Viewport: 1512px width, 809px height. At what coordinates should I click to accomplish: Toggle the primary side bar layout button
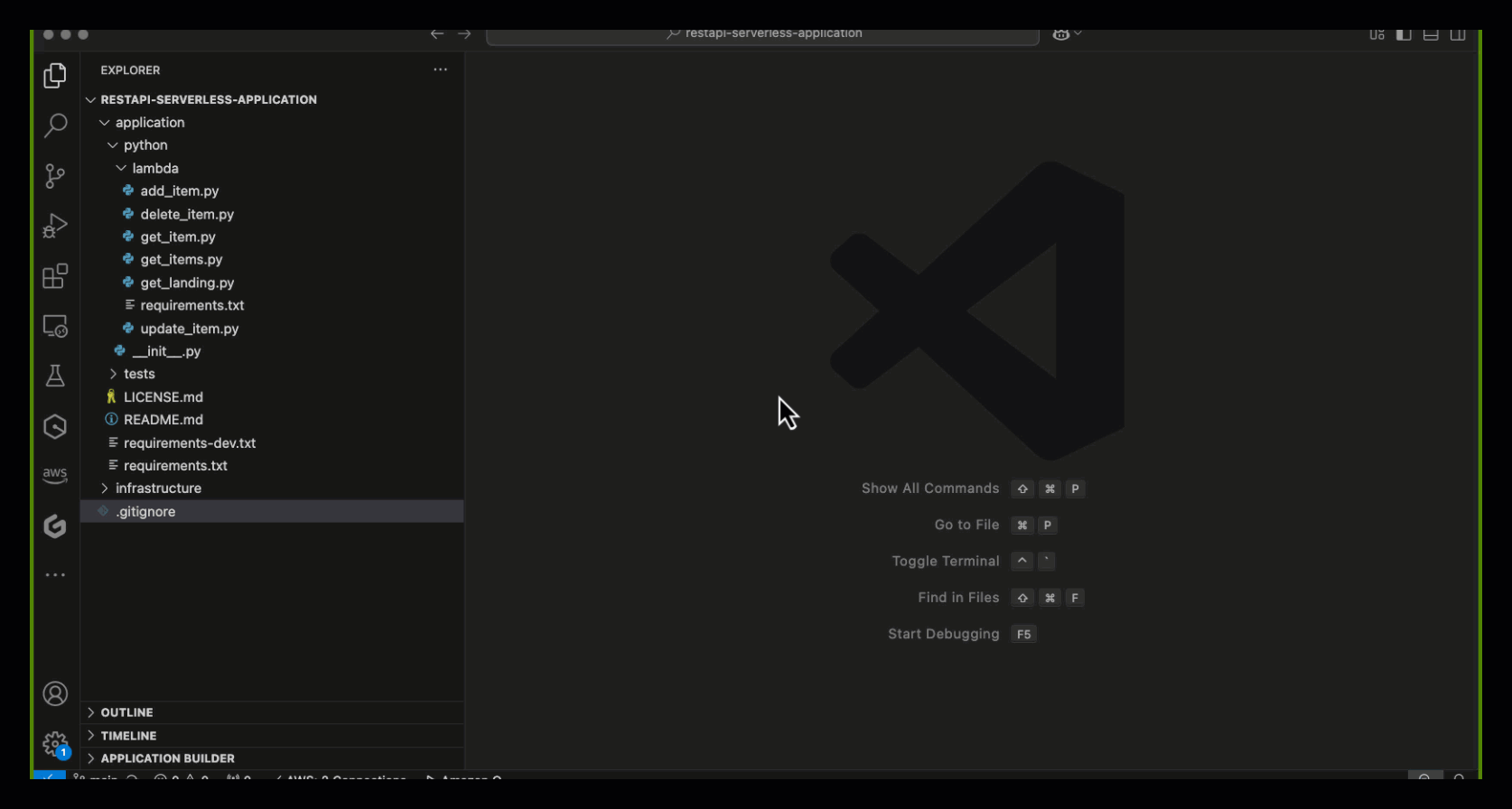(1404, 35)
